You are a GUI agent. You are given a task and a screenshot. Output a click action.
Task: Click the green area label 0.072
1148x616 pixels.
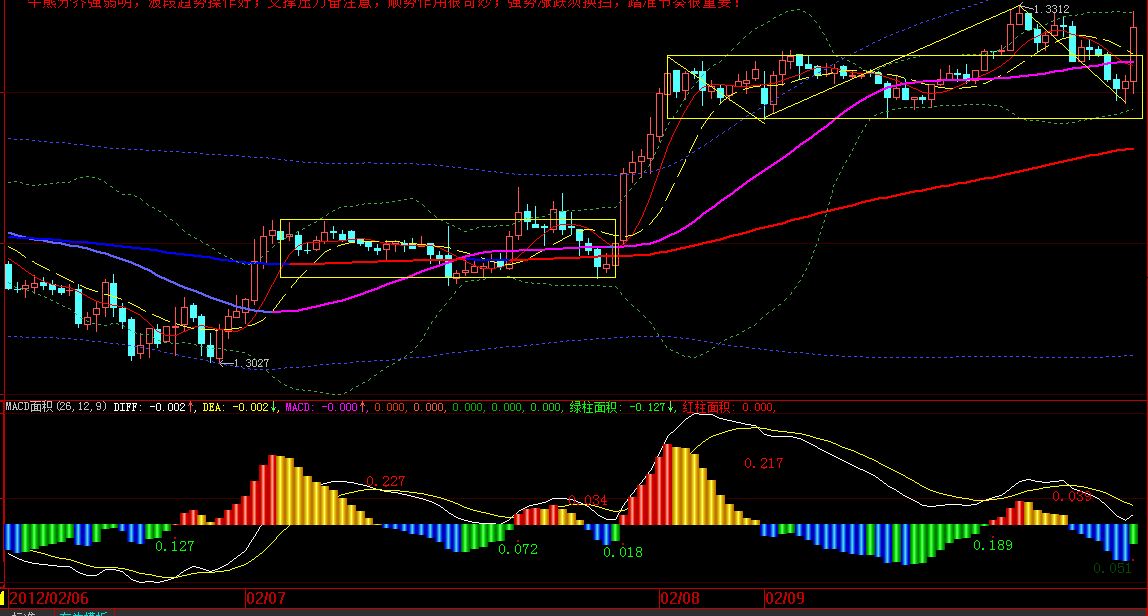518,549
